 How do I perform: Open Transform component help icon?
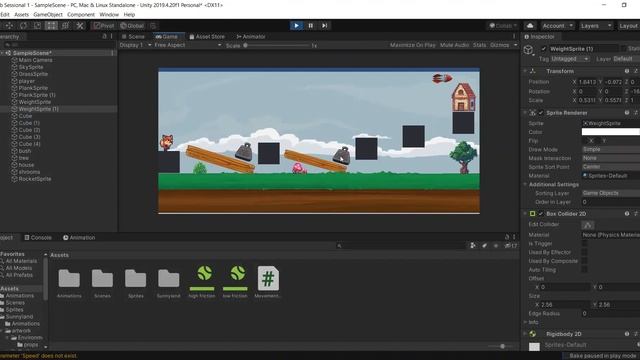click(627, 71)
